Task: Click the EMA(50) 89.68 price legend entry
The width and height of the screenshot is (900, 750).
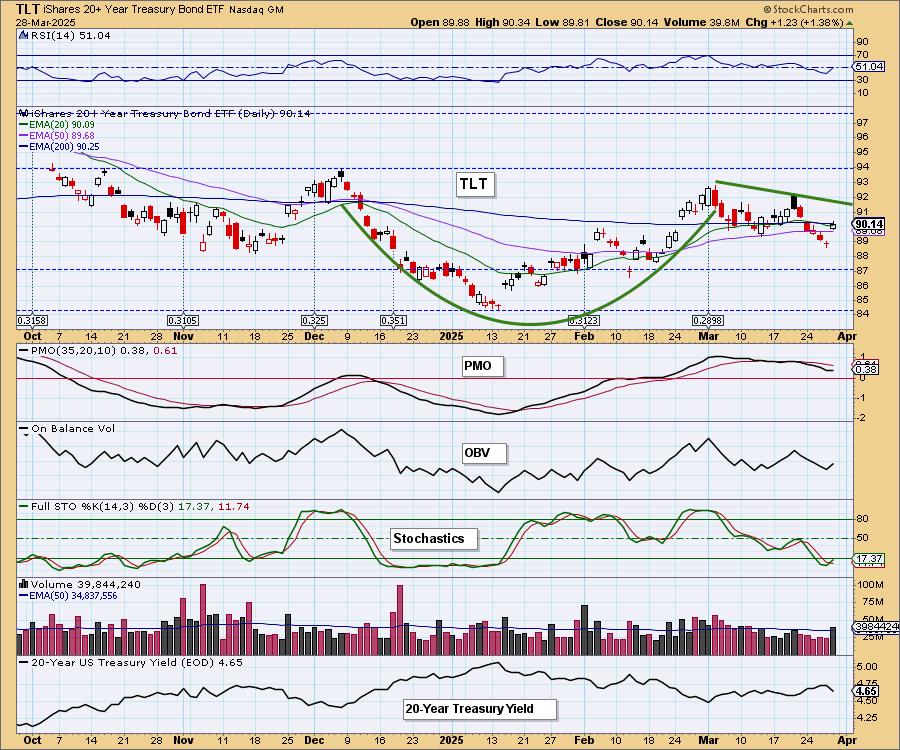Action: tap(57, 135)
